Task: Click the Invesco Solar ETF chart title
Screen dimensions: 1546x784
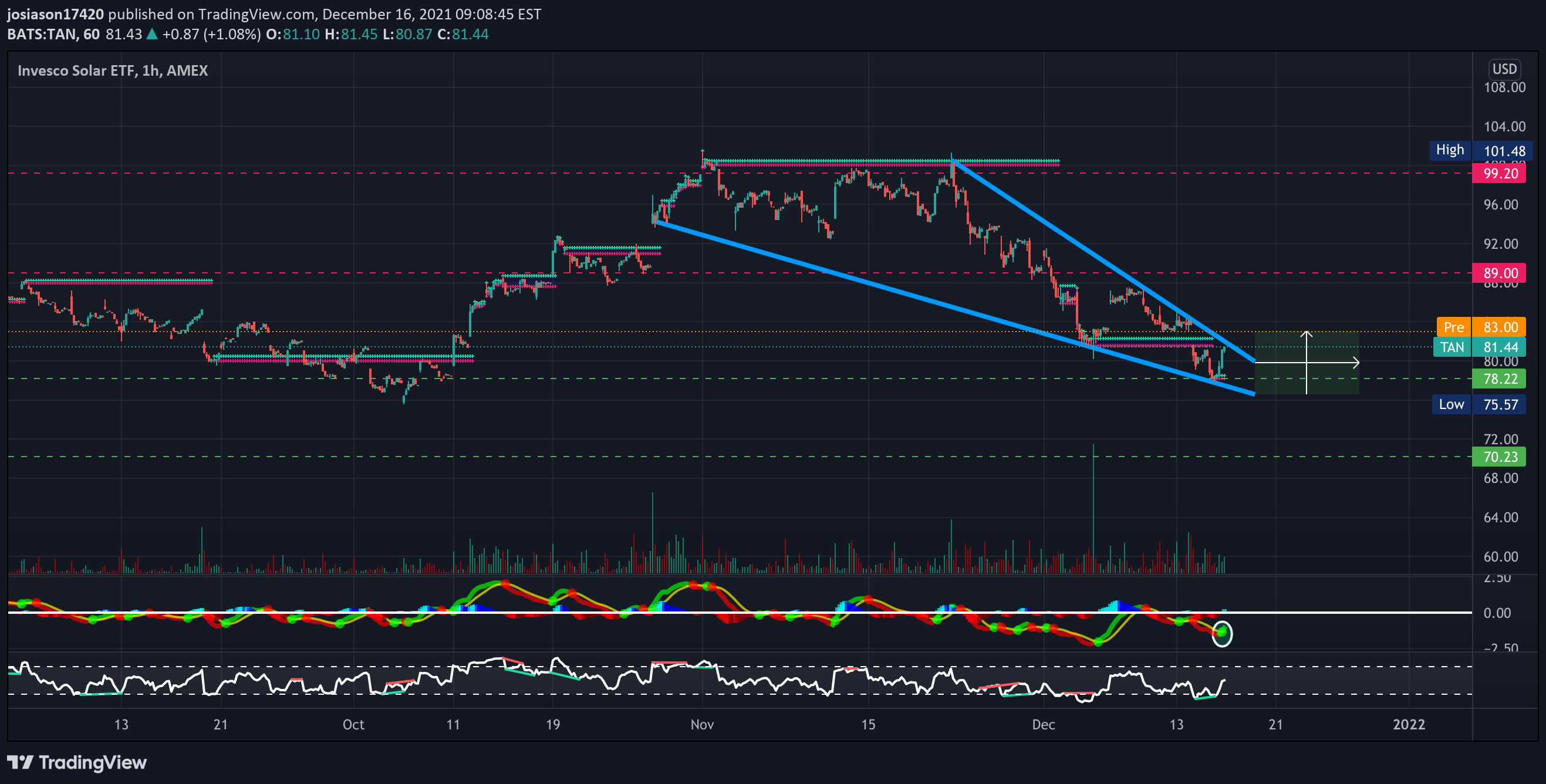Action: coord(113,71)
